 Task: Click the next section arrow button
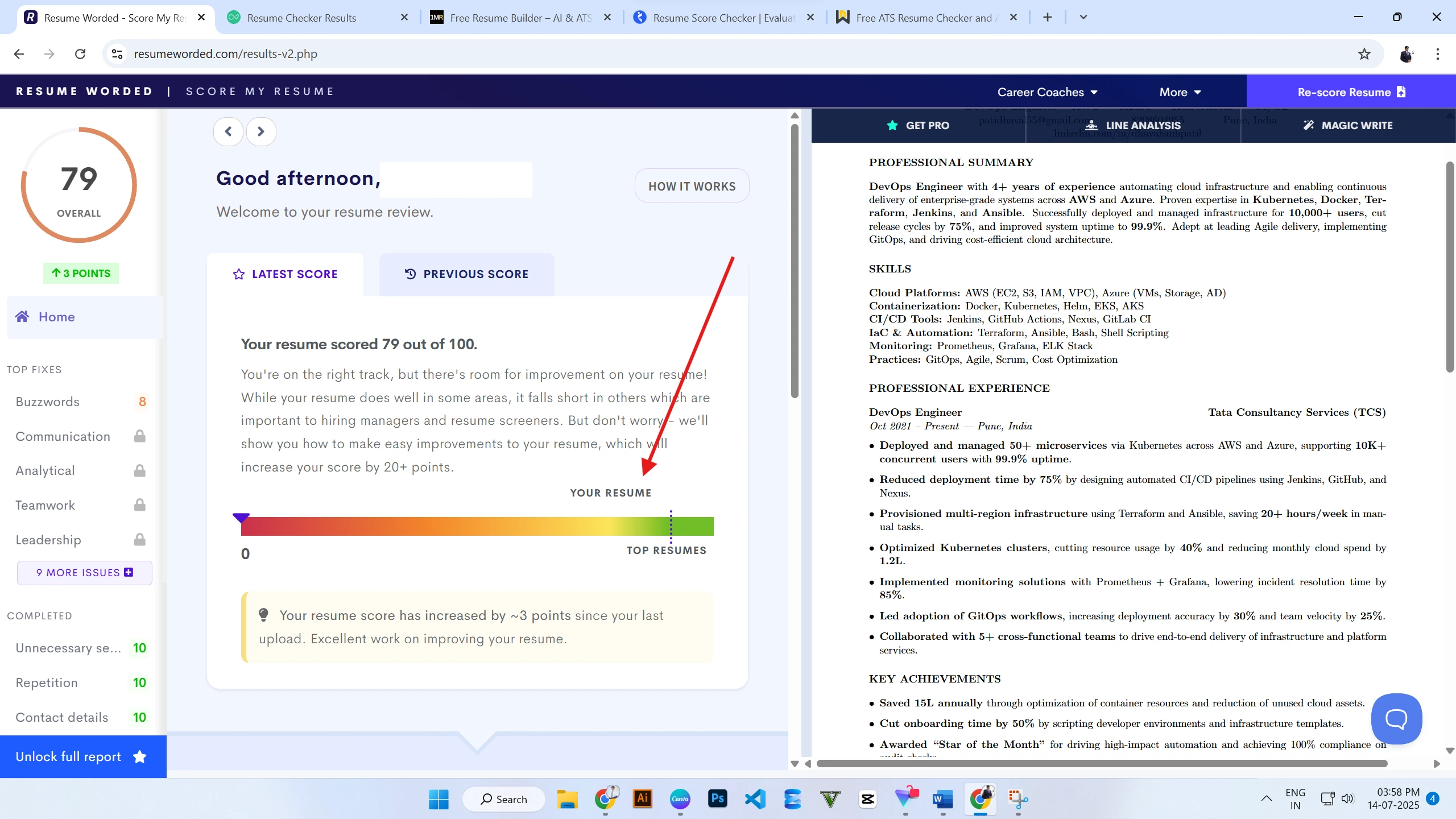tap(261, 131)
